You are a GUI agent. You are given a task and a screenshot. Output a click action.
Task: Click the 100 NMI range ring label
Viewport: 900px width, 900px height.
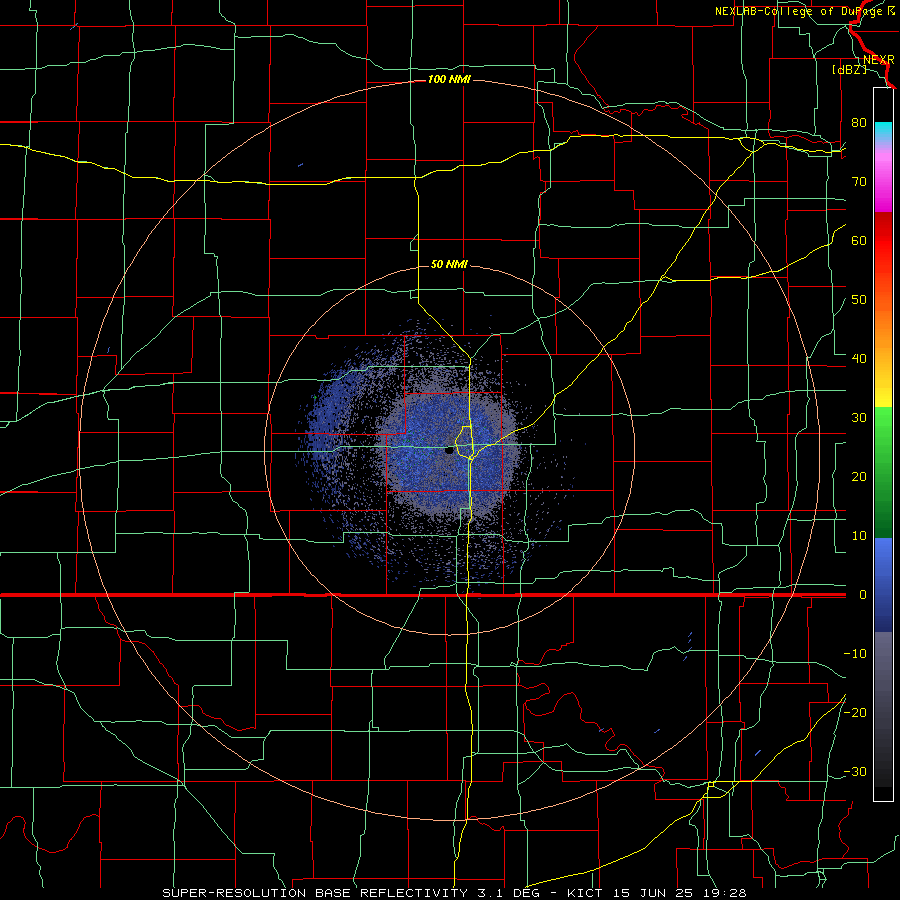click(x=449, y=79)
